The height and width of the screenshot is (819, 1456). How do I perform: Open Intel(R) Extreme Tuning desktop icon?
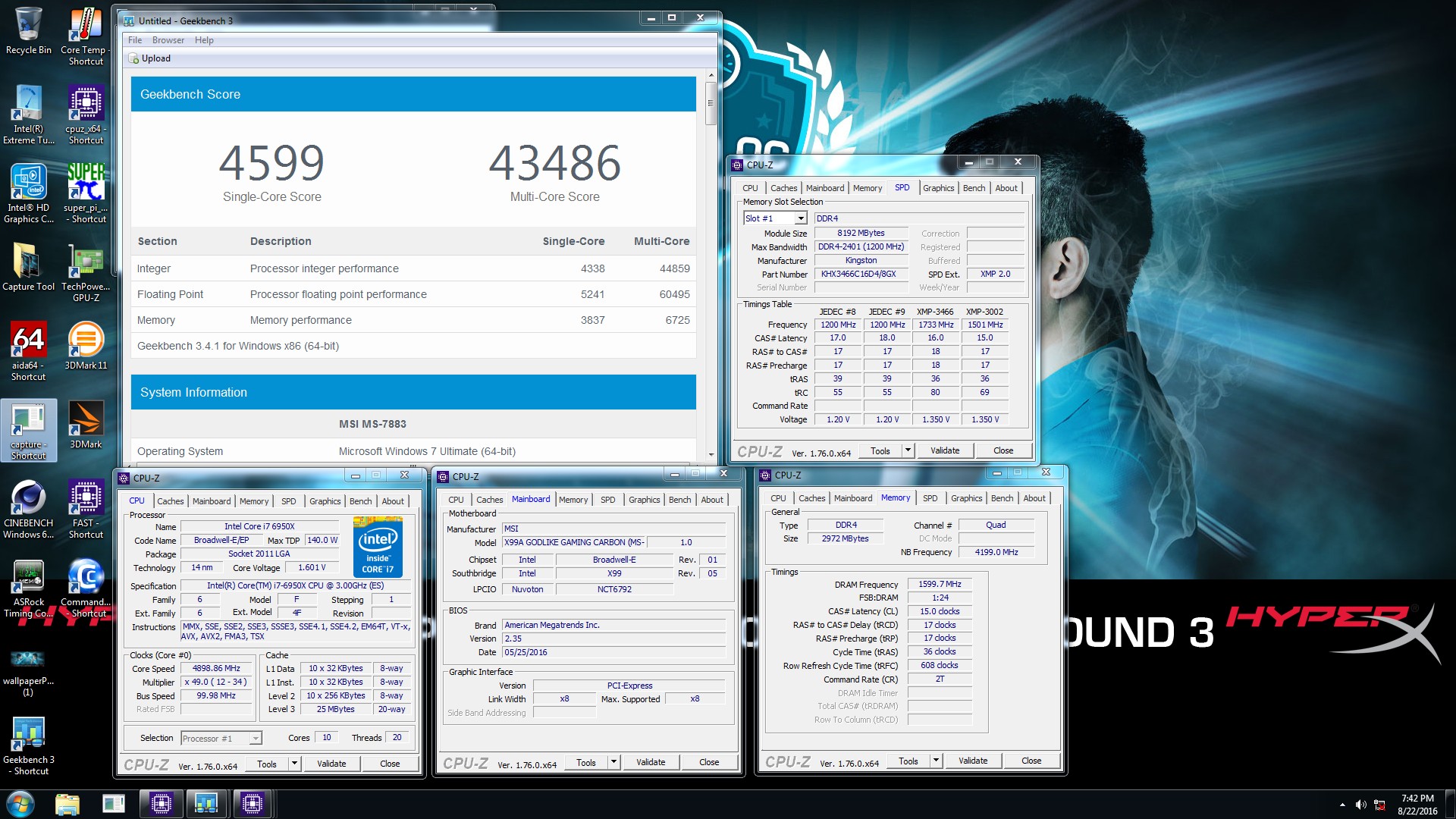point(28,115)
